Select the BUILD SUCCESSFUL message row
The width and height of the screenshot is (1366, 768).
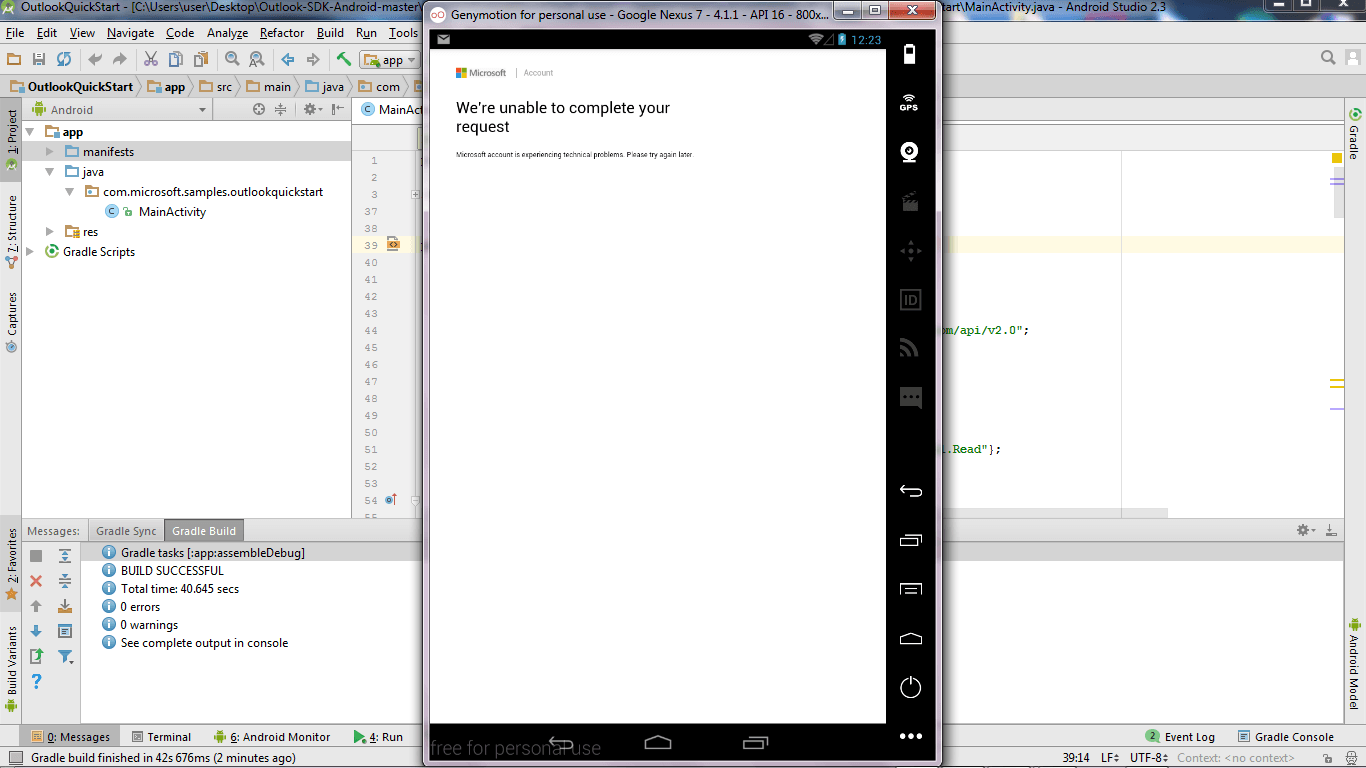click(172, 571)
